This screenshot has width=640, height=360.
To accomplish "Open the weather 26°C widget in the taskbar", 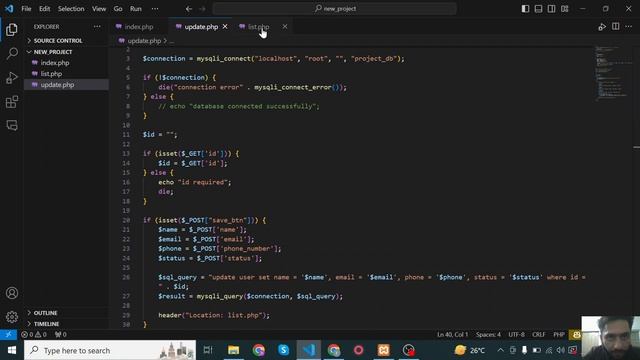I will (x=470, y=350).
